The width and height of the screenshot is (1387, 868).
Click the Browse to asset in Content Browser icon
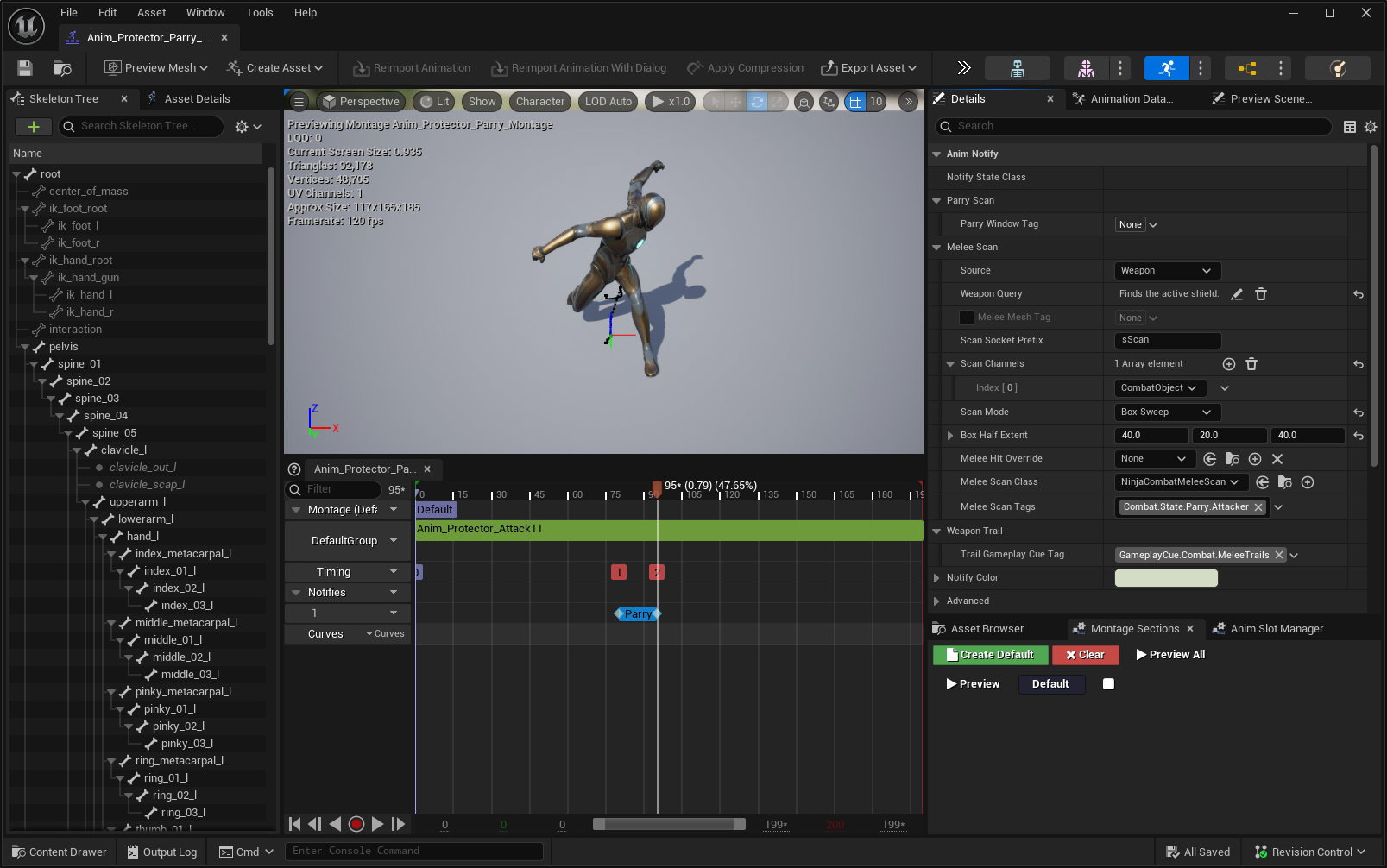(62, 68)
